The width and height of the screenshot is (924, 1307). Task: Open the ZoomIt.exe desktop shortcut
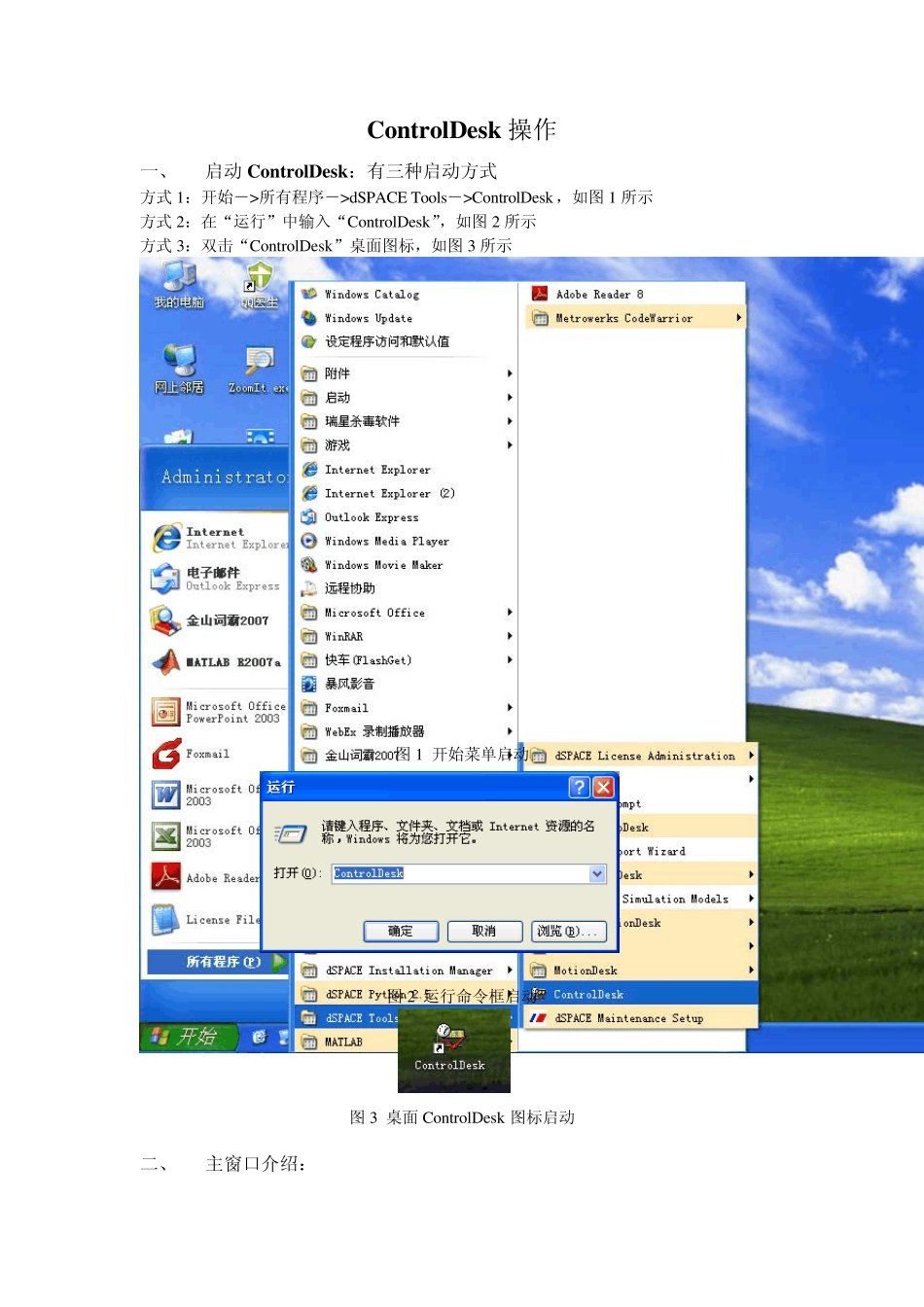[258, 369]
